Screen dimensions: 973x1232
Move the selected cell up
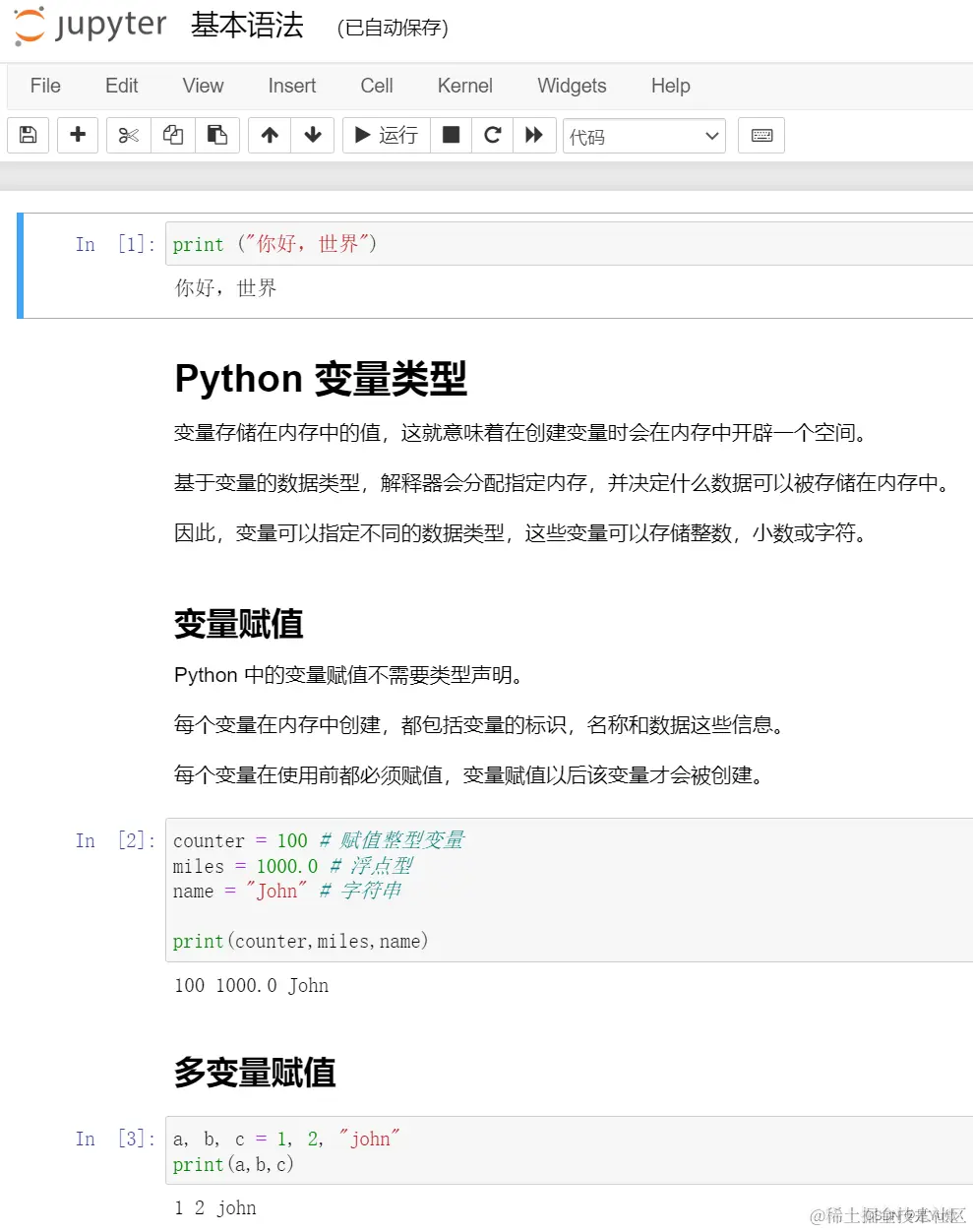pyautogui.click(x=269, y=135)
